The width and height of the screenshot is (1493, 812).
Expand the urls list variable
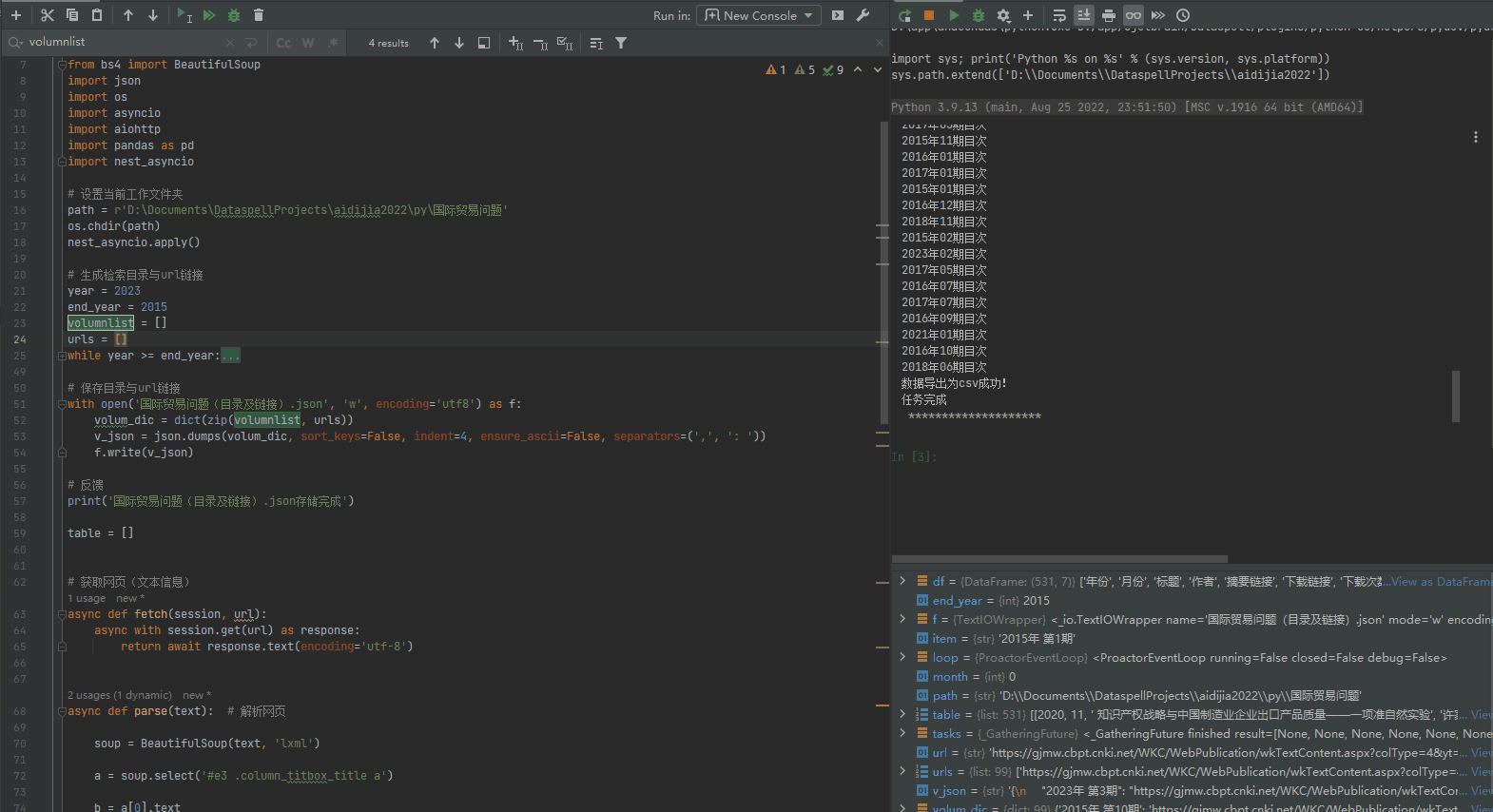pos(902,771)
